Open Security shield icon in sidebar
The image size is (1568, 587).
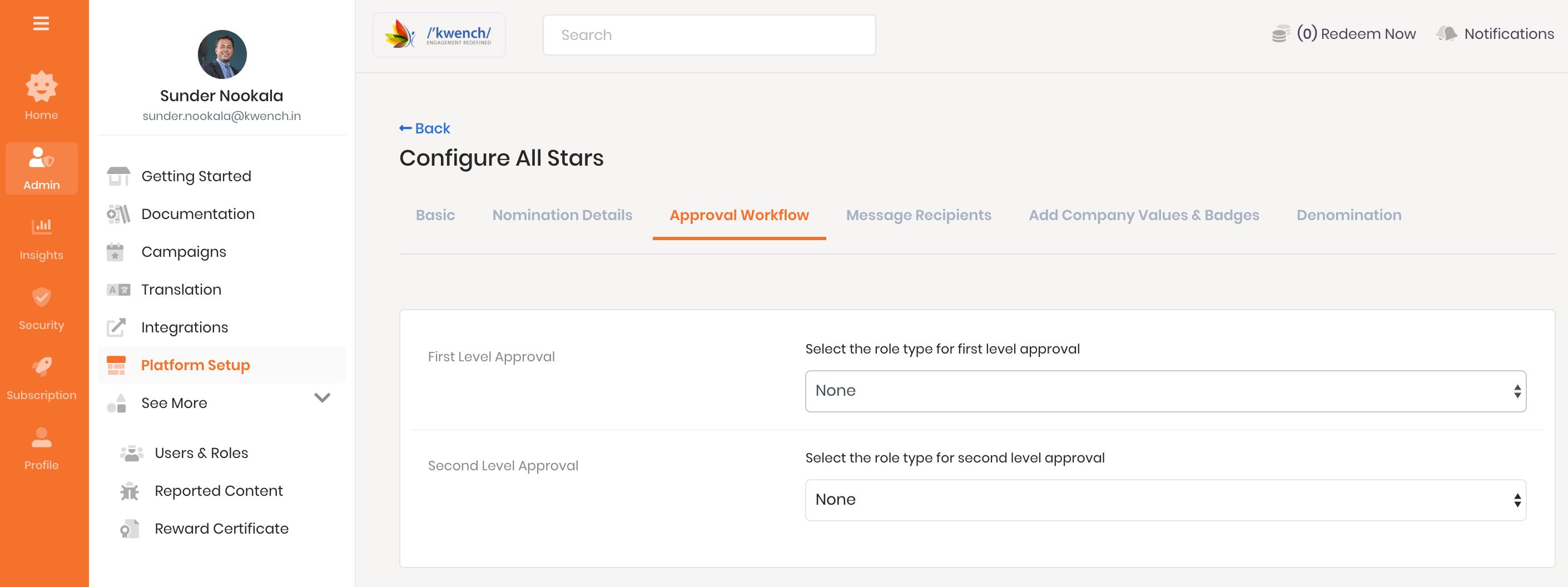41,297
